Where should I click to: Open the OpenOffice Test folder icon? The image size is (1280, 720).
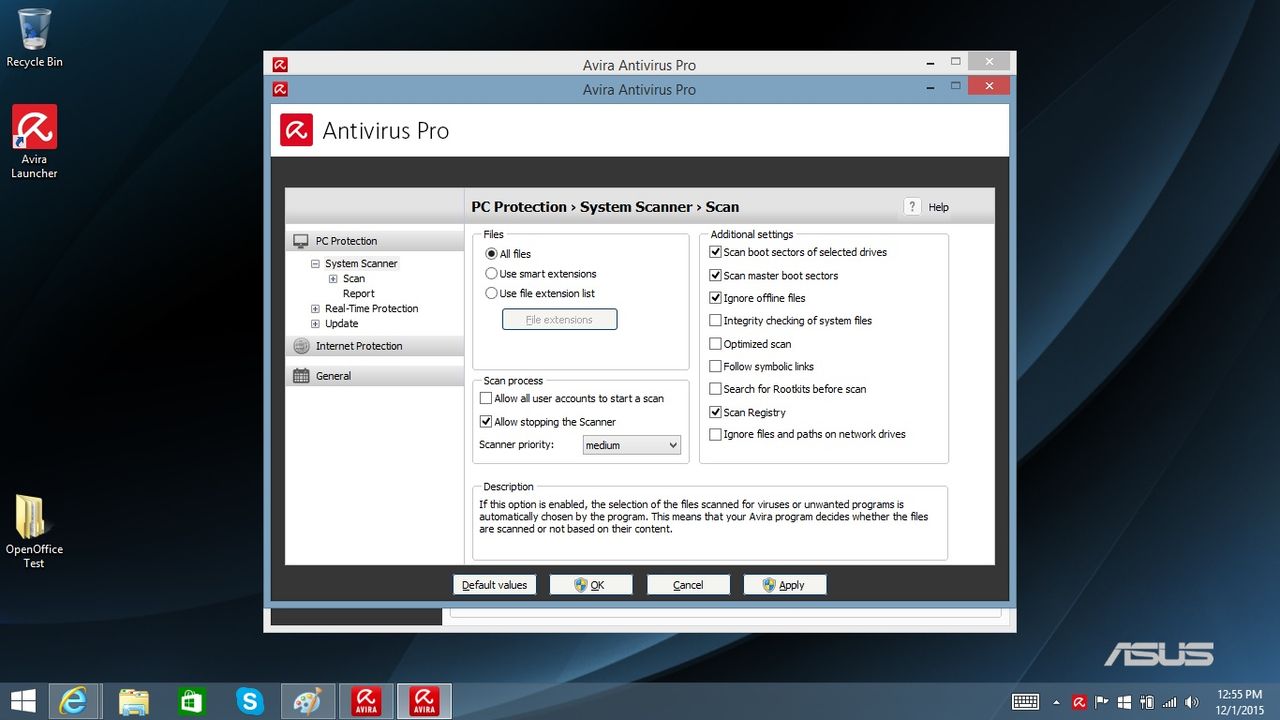[34, 531]
